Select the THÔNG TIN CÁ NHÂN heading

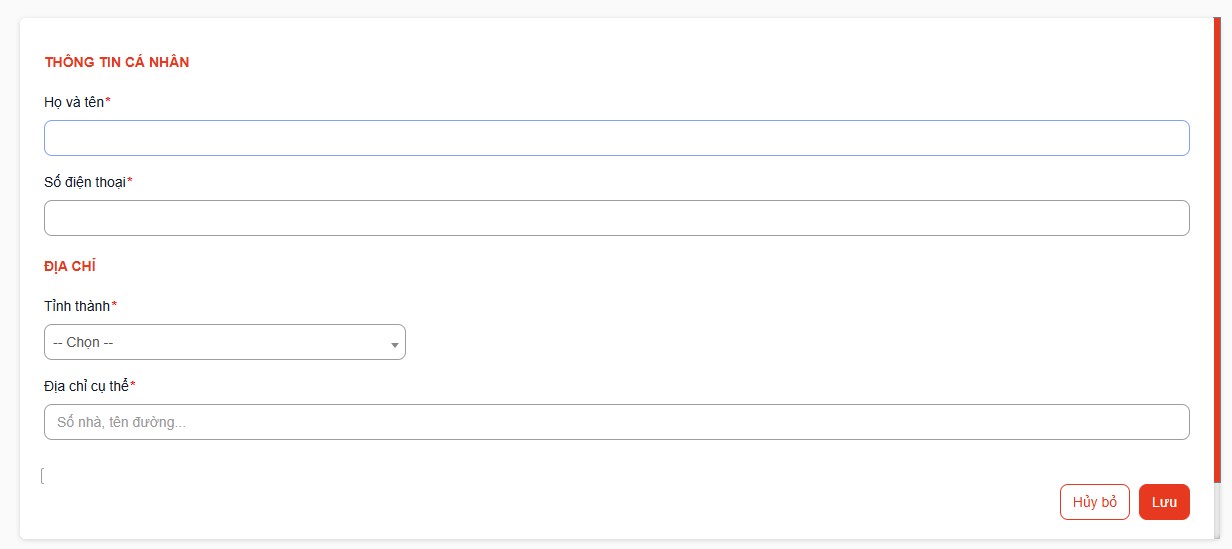coord(117,62)
